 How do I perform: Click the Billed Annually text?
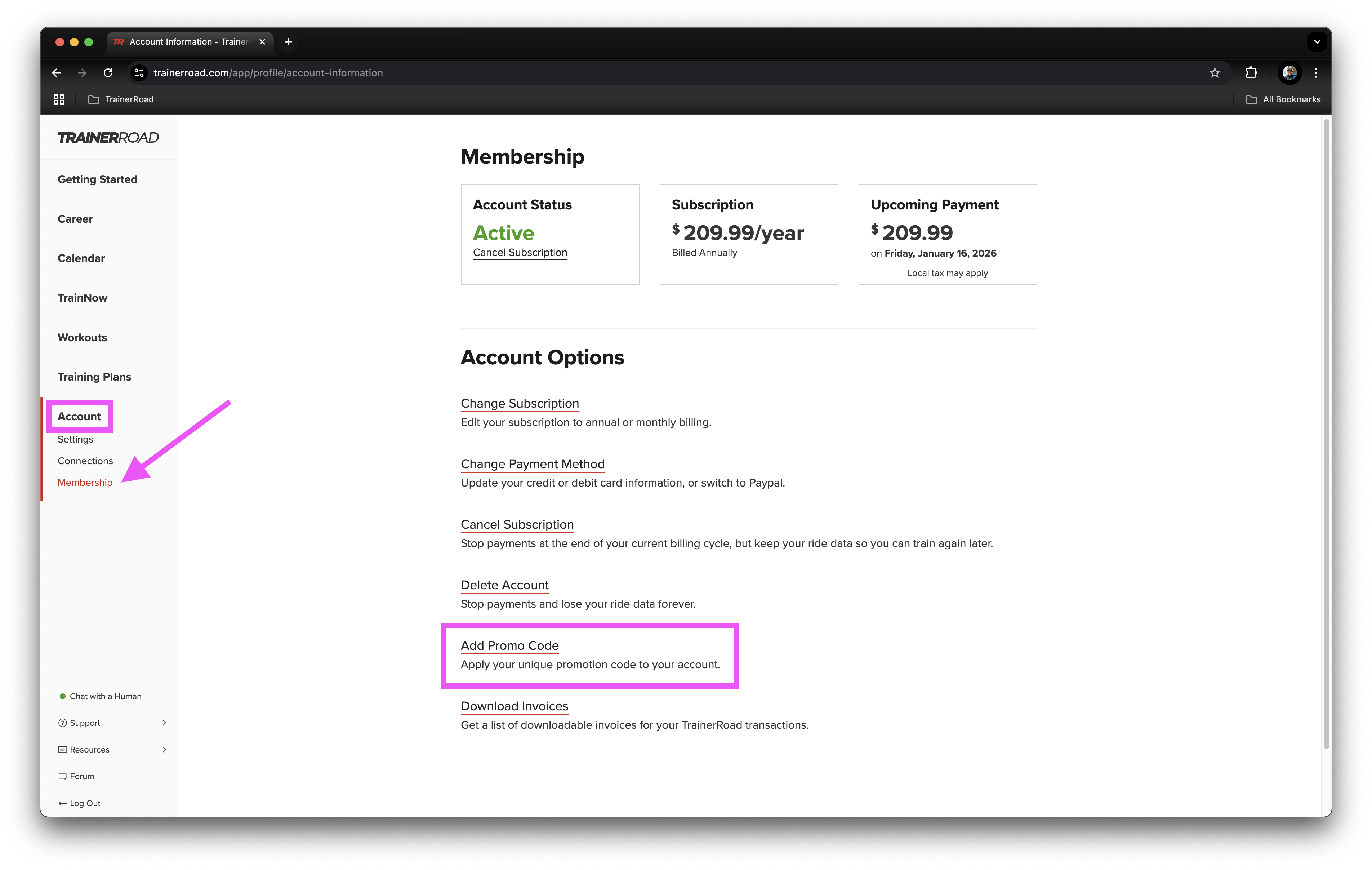(x=704, y=253)
